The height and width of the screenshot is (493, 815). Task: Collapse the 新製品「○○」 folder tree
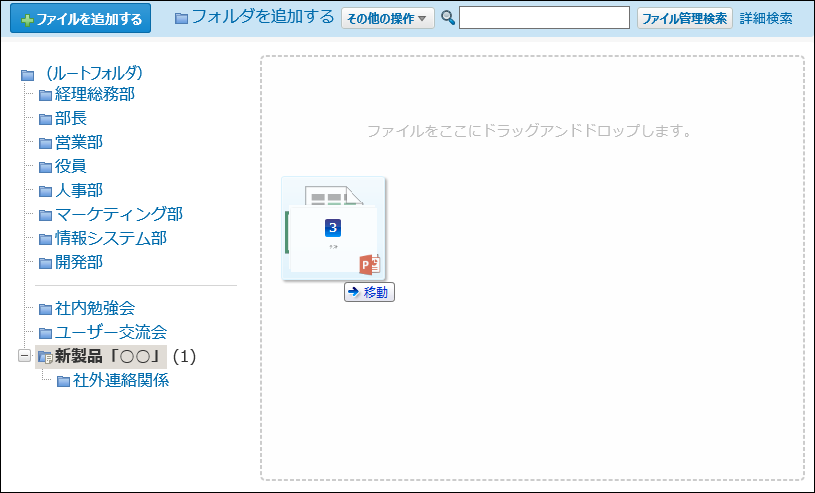pos(24,356)
